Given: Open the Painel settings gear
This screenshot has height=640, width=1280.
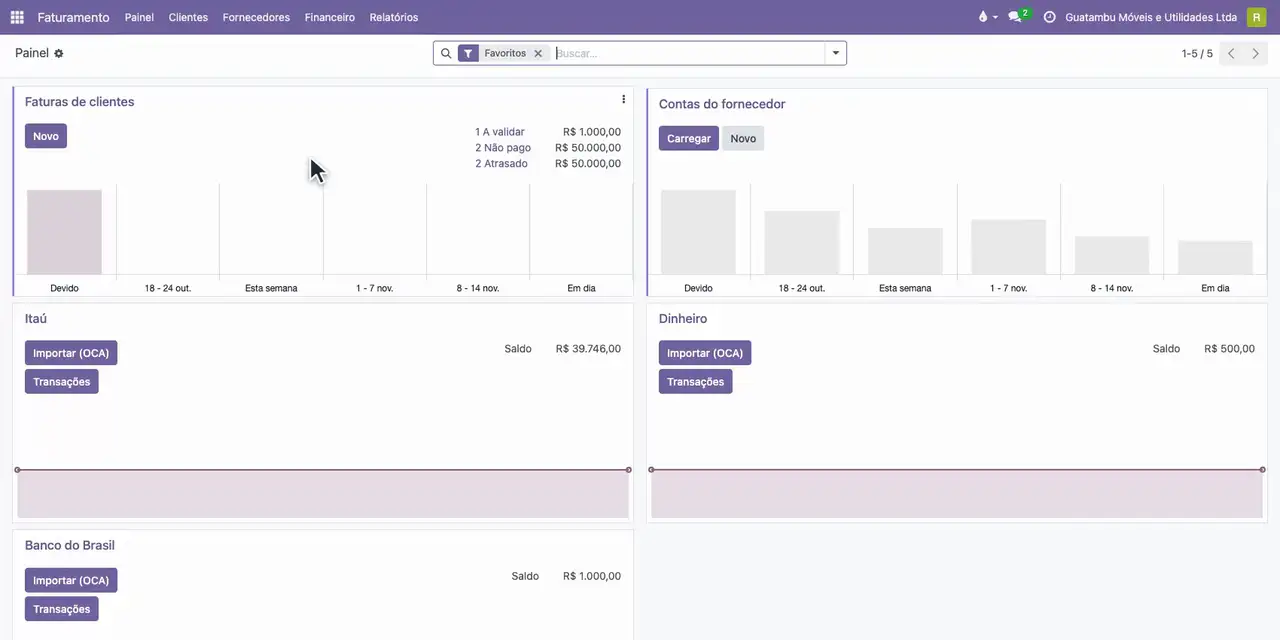Looking at the screenshot, I should click(59, 53).
